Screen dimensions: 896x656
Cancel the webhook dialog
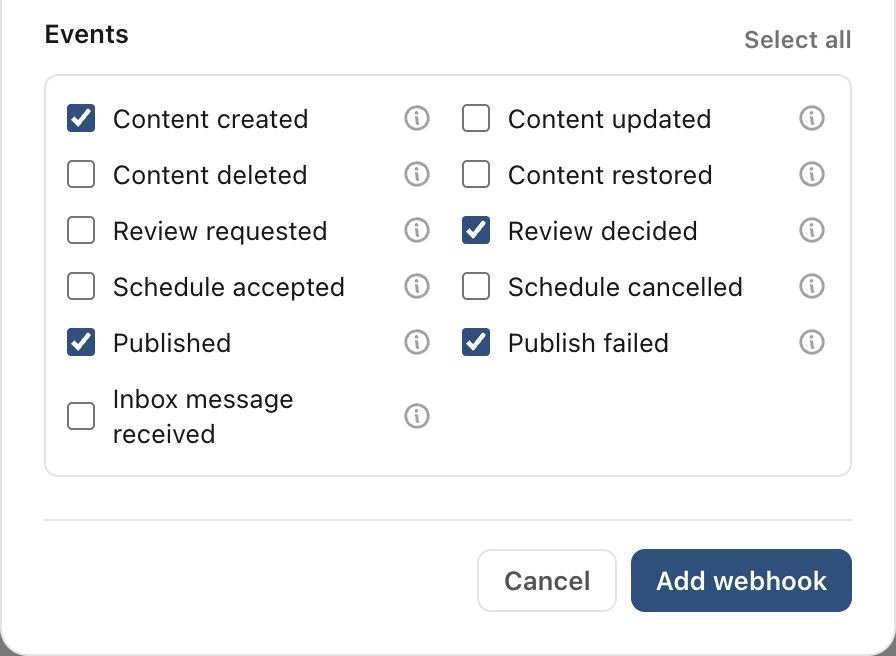click(x=547, y=581)
